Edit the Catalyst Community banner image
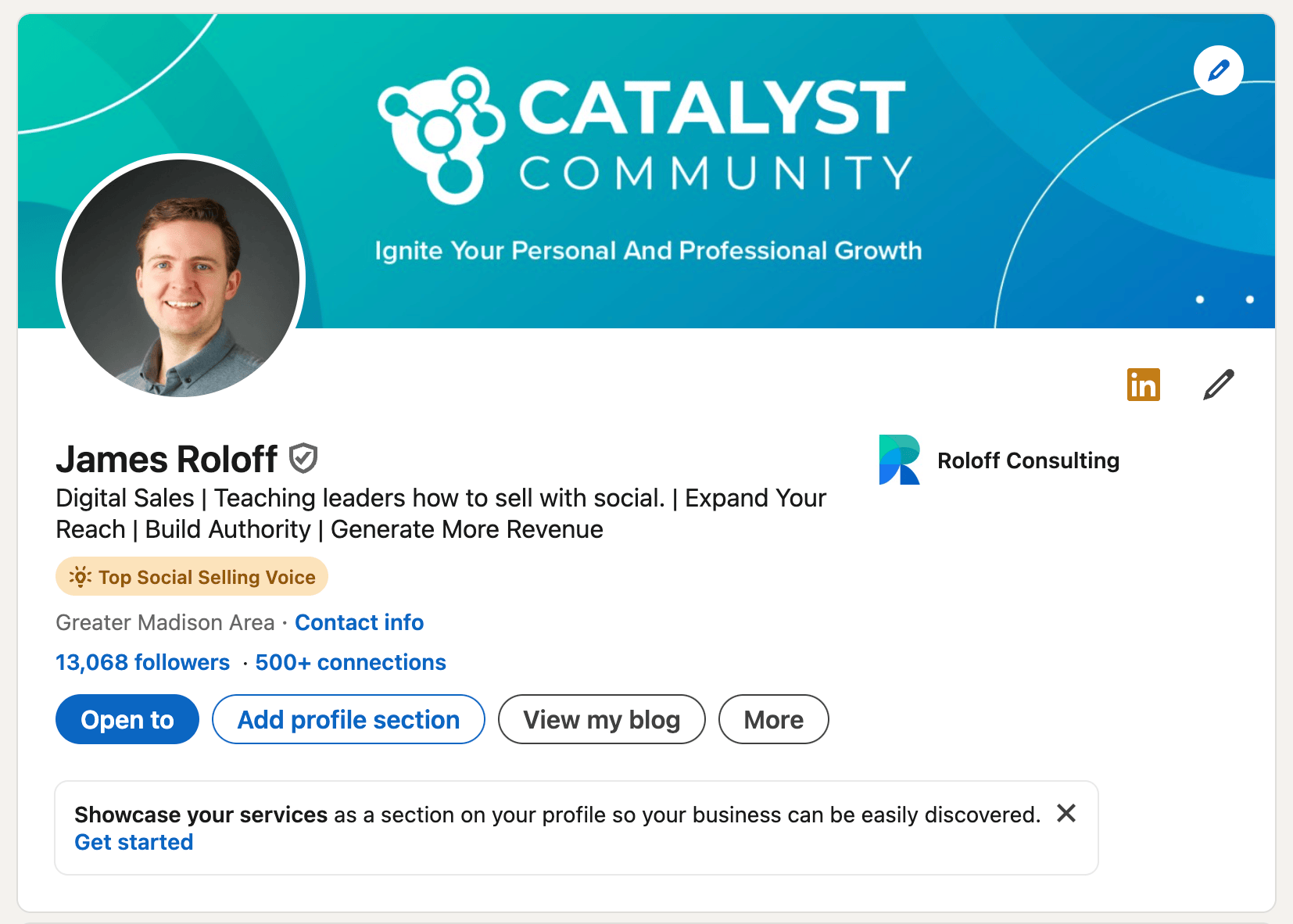Screen dimensions: 1293x924 point(1218,70)
